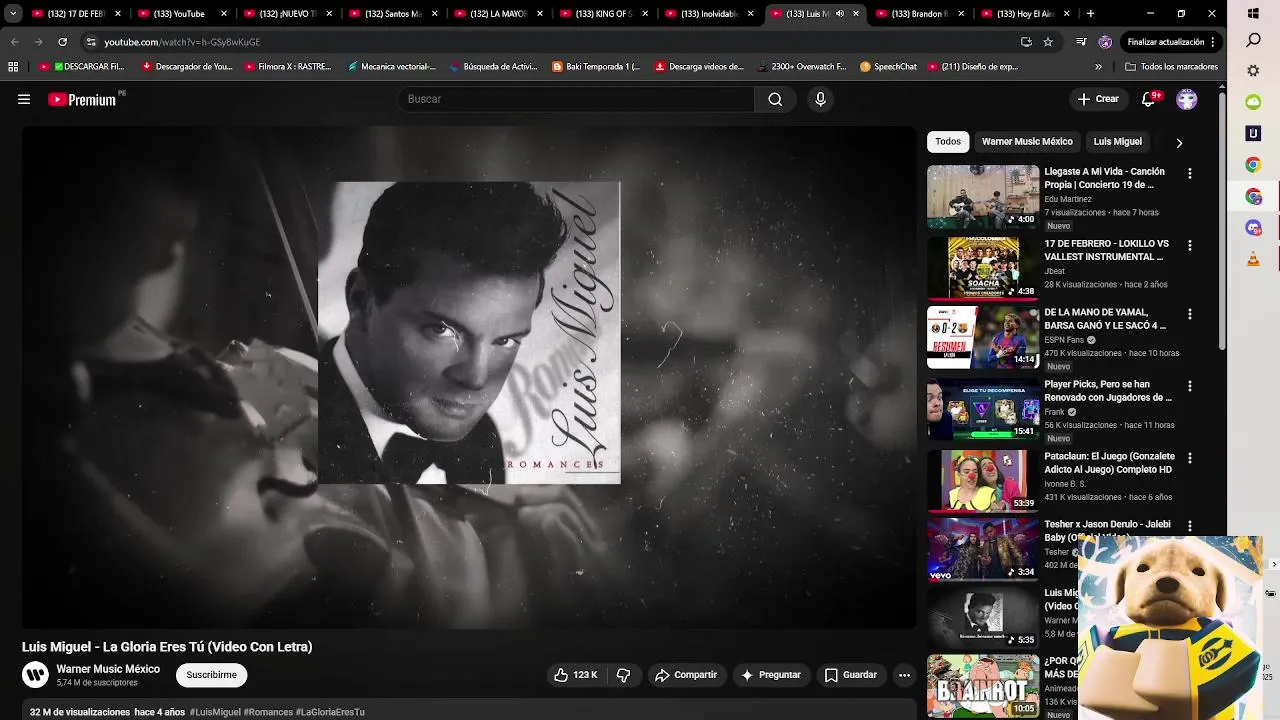Switch to the Brandon browser tab
The image size is (1280, 720).
click(x=918, y=14)
